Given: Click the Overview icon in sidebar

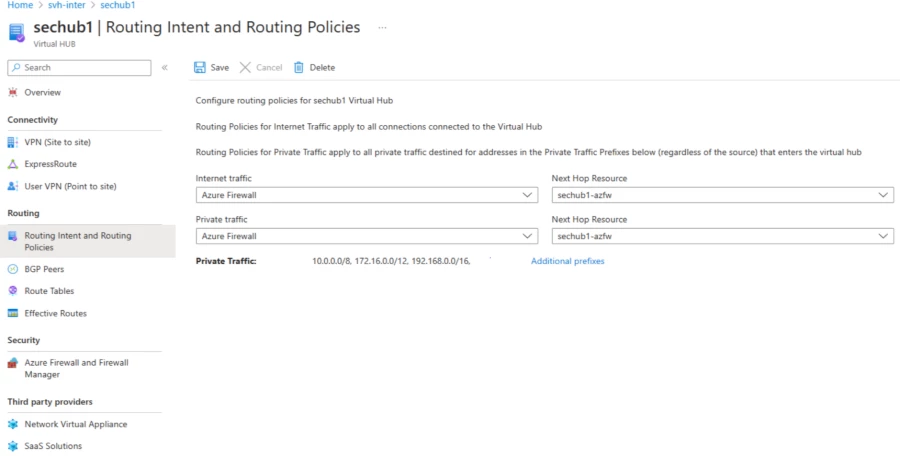Looking at the screenshot, I should [13, 92].
